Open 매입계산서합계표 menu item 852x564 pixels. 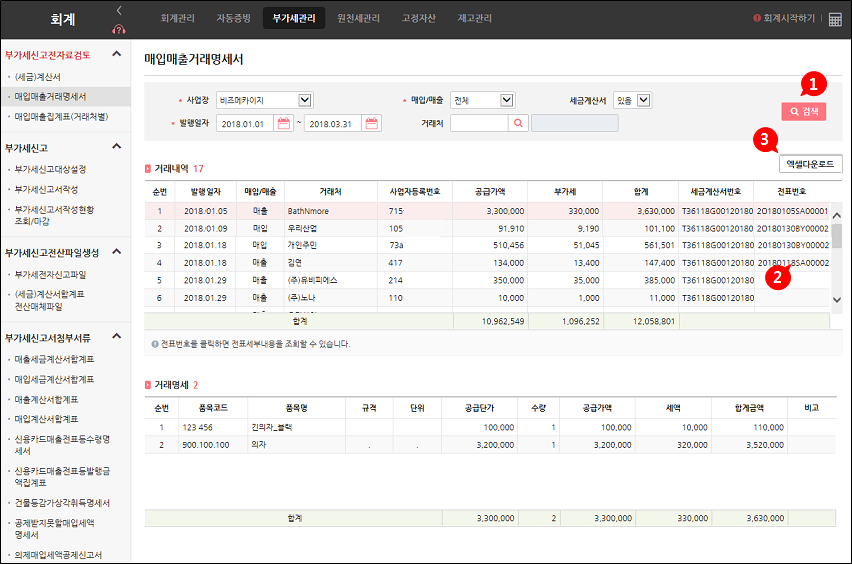tap(46, 419)
